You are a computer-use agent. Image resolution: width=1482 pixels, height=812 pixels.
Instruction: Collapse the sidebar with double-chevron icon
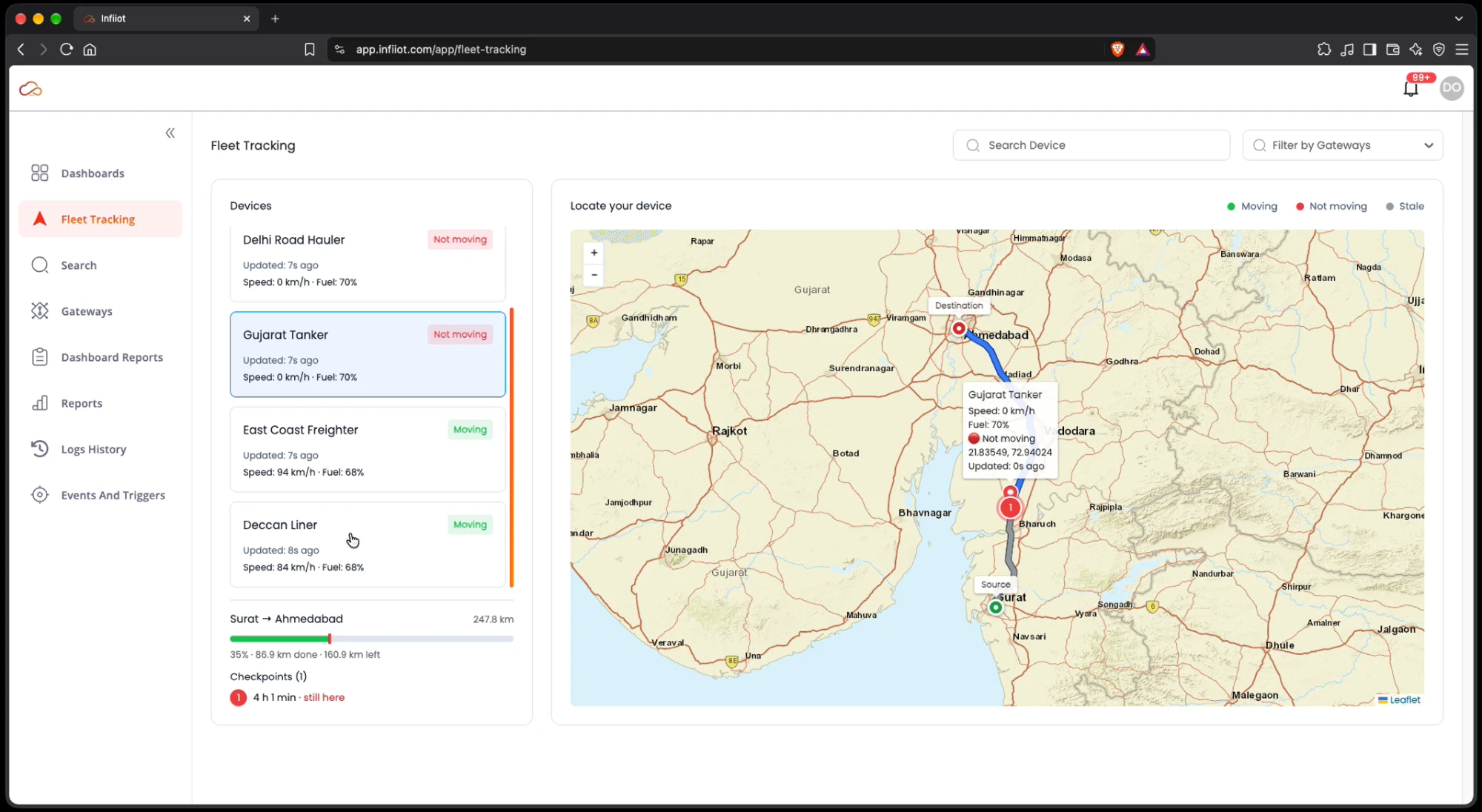170,133
